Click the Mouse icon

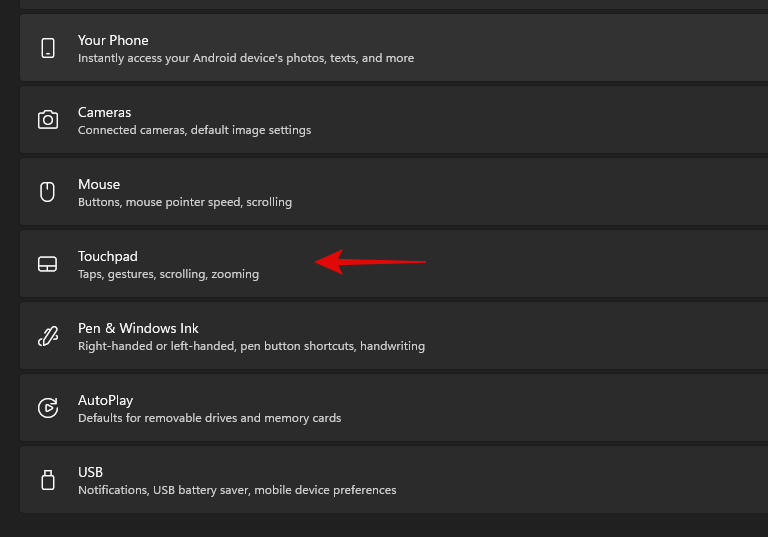click(x=47, y=192)
